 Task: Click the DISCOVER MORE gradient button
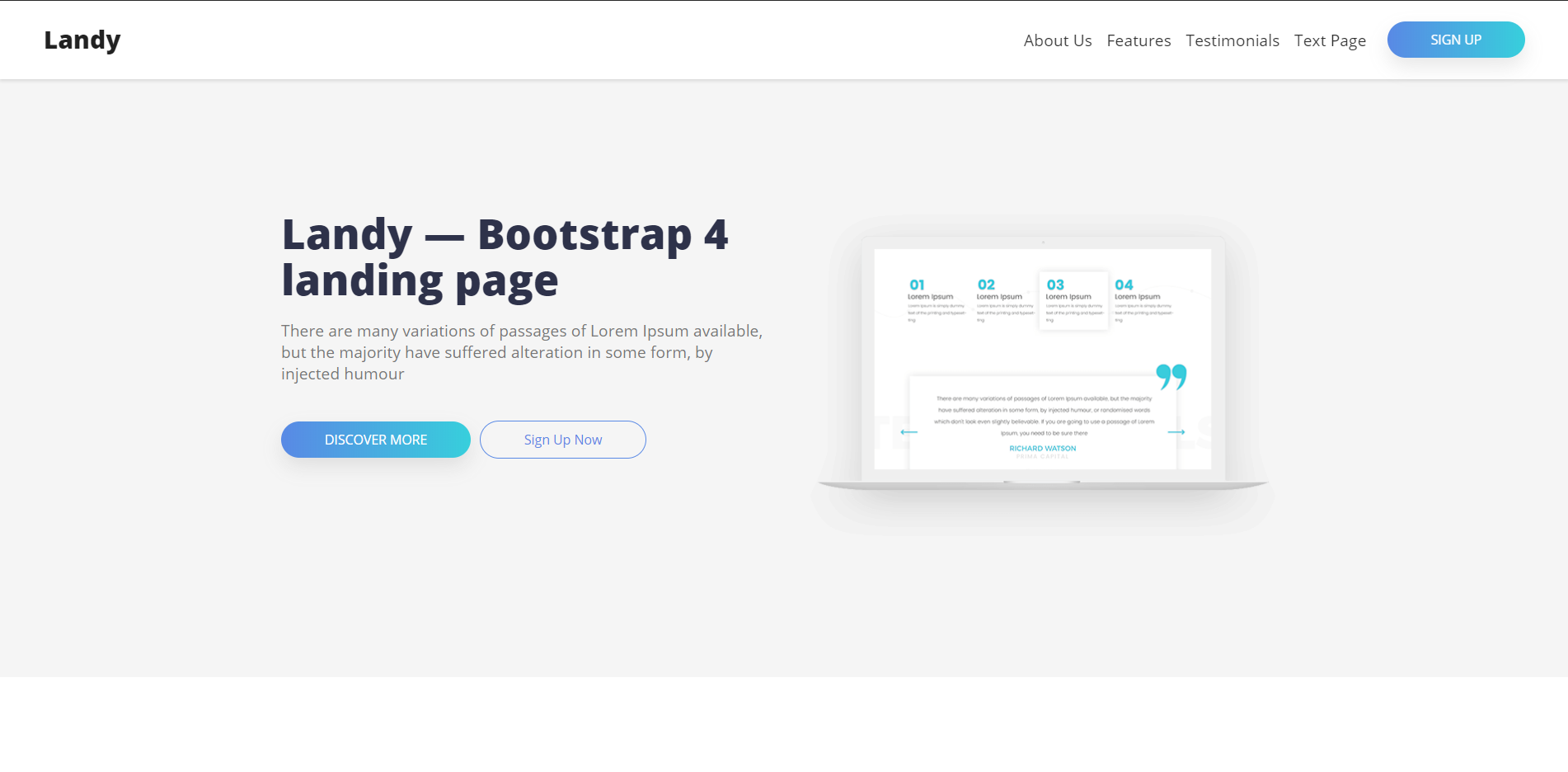375,440
